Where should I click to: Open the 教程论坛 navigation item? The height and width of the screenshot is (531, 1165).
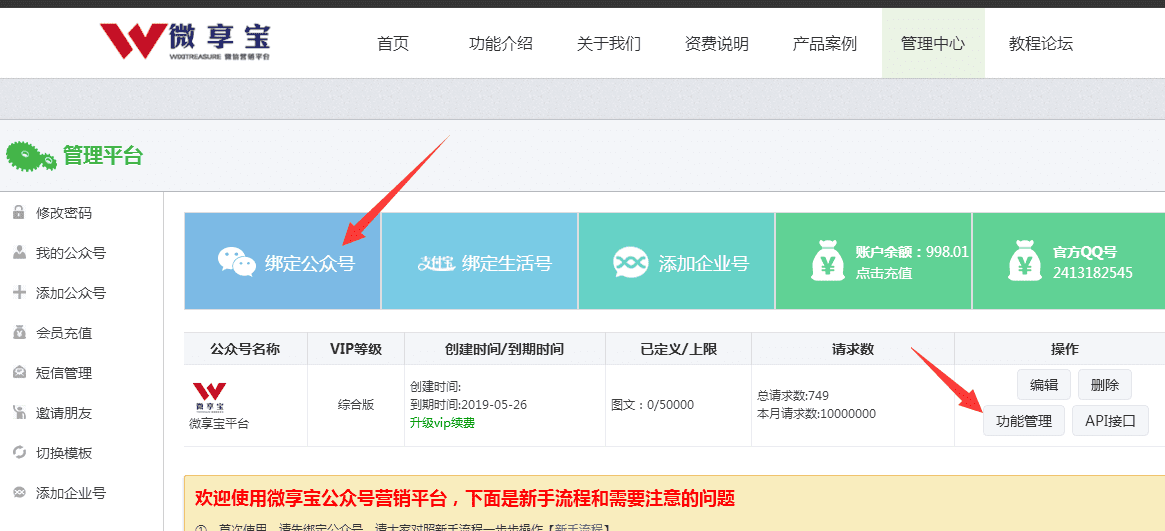1041,43
